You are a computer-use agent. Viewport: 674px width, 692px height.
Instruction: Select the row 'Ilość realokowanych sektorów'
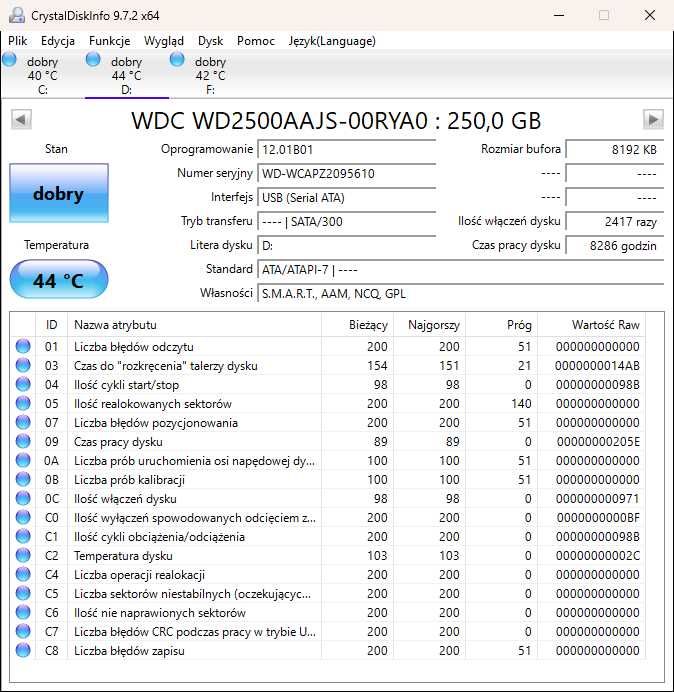[328, 403]
